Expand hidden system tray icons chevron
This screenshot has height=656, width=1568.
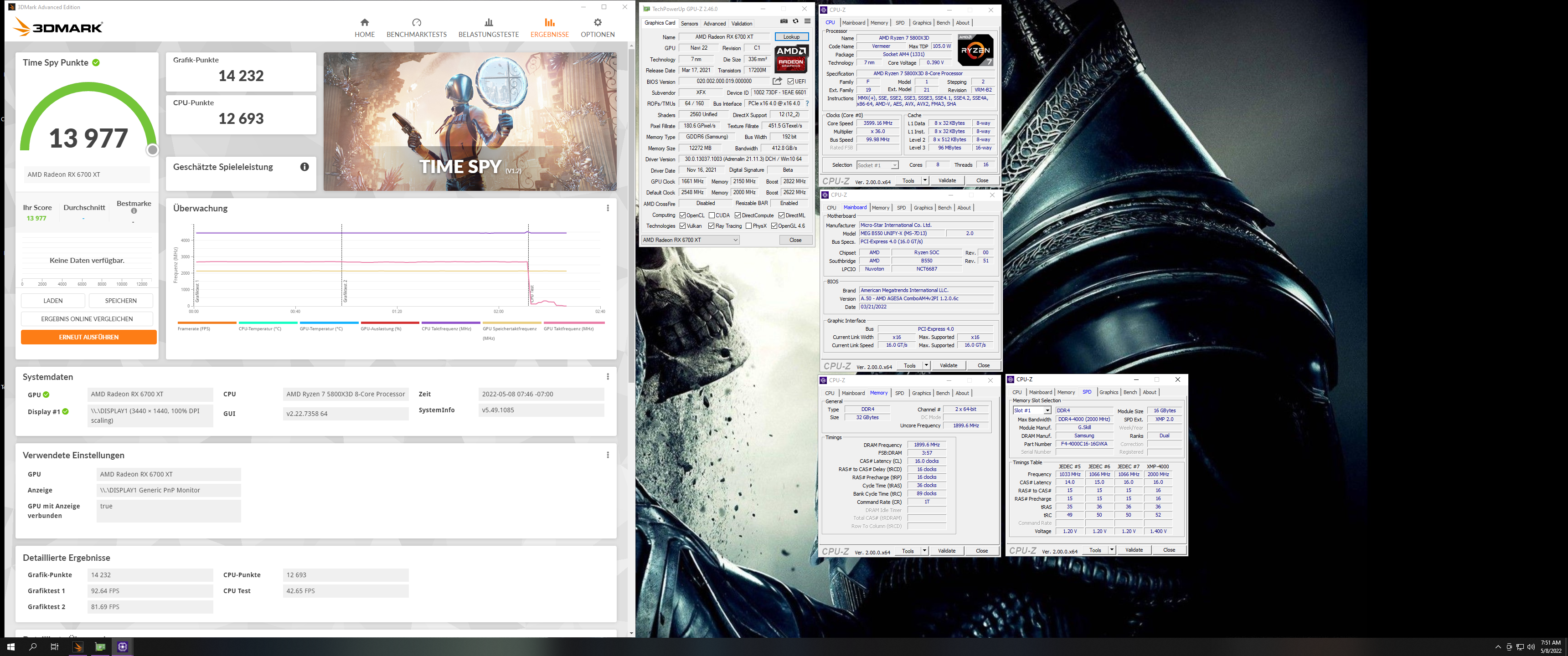[1498, 647]
